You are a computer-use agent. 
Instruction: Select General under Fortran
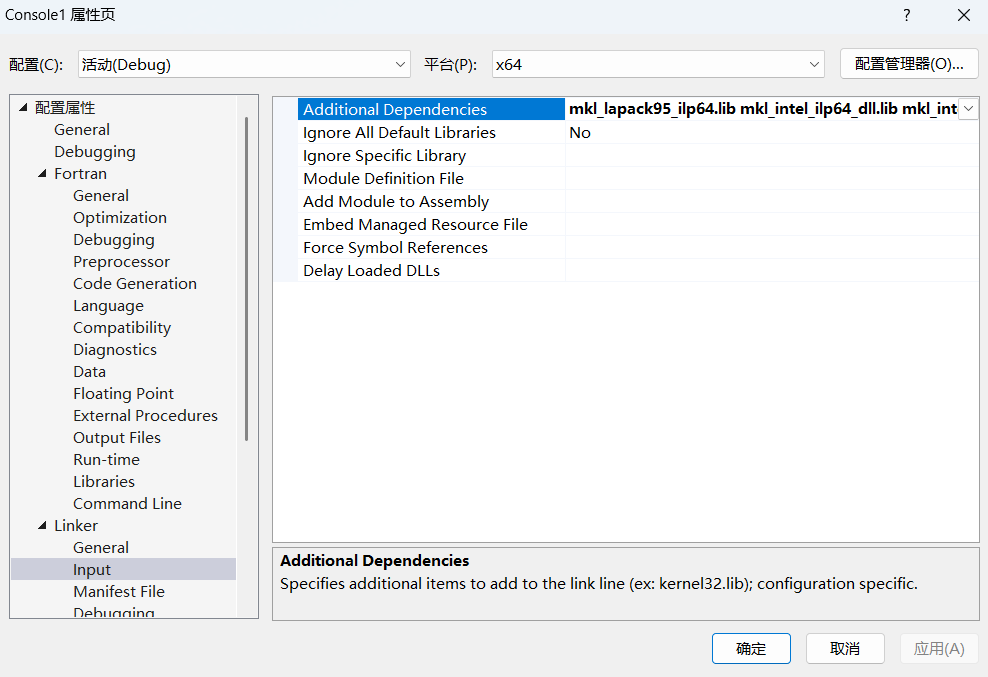[x=101, y=196]
